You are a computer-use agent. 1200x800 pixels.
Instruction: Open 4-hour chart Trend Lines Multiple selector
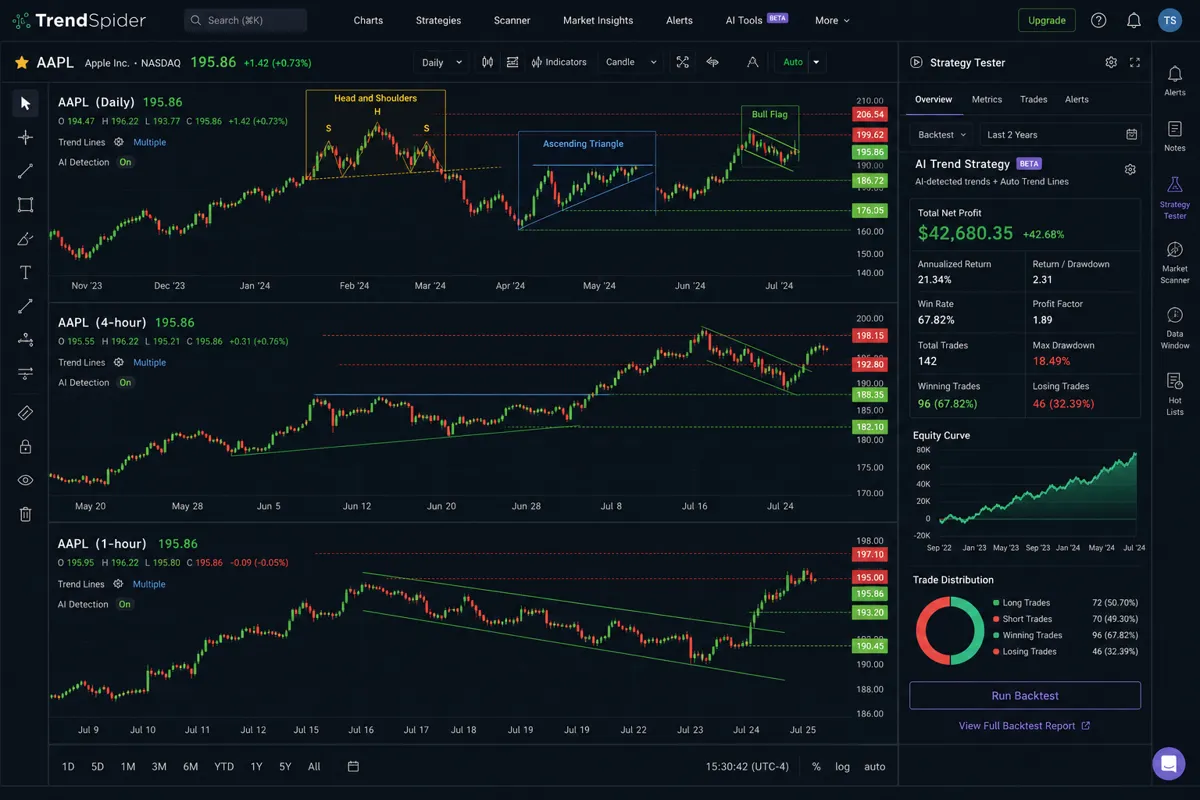150,362
